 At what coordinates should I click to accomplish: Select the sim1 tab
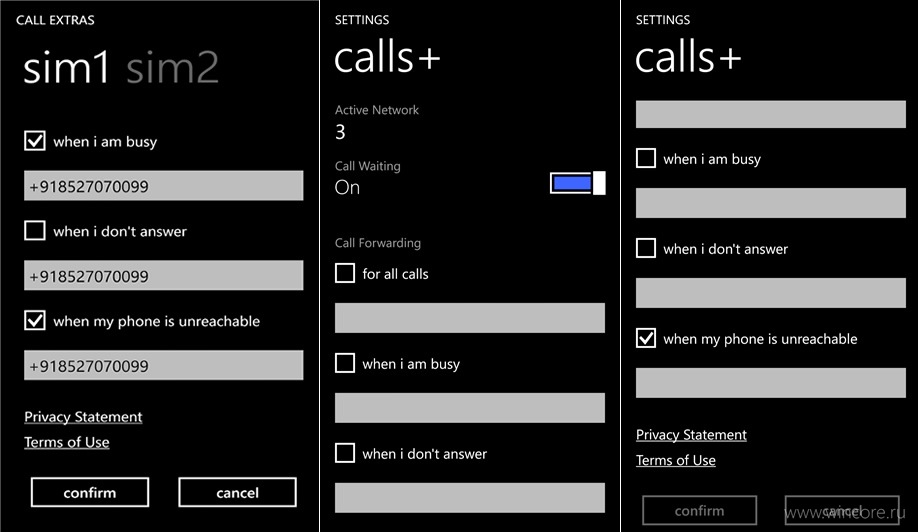point(67,67)
